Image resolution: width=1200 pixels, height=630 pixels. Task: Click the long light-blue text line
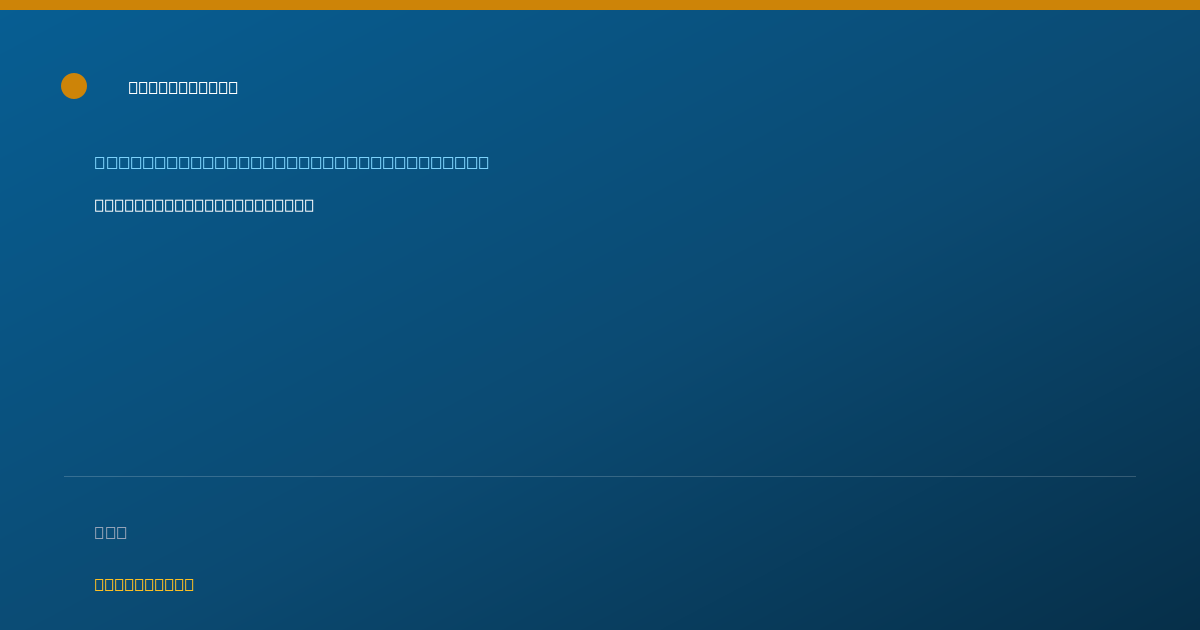tap(292, 162)
